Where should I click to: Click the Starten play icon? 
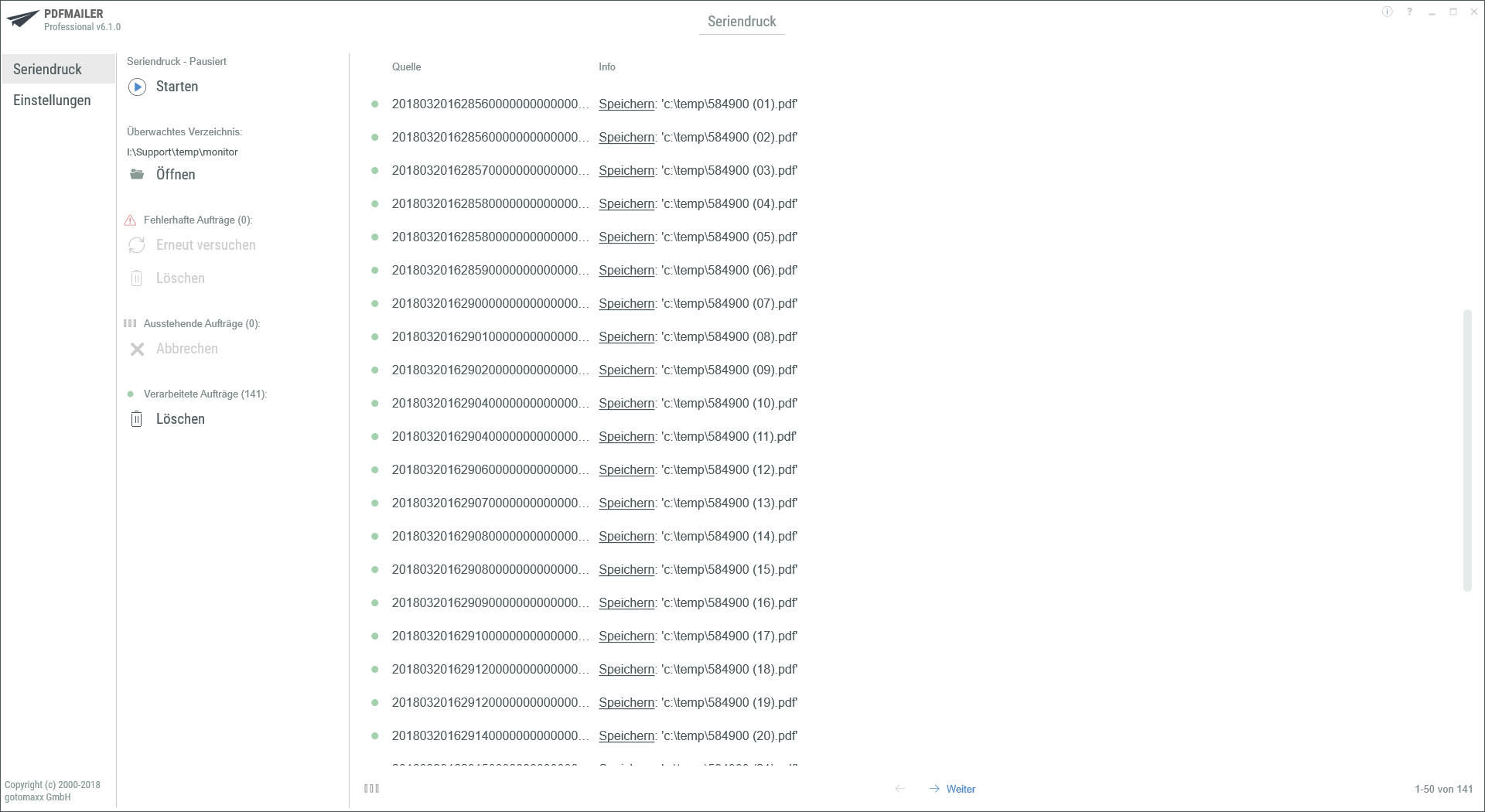(137, 87)
